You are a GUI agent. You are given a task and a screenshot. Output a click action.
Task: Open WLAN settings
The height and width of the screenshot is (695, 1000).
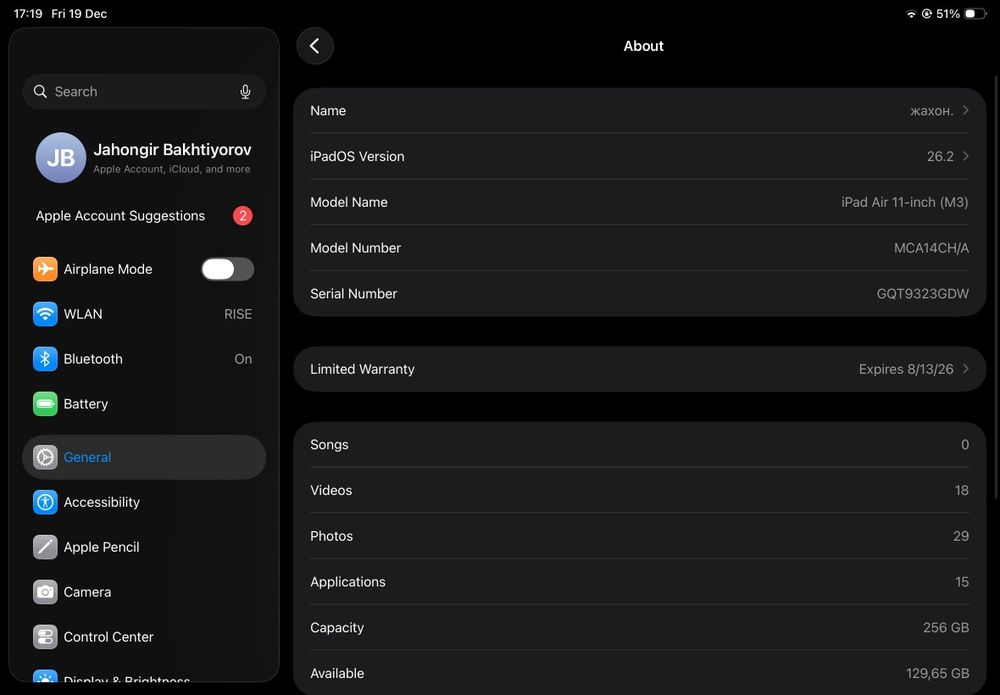click(x=144, y=314)
